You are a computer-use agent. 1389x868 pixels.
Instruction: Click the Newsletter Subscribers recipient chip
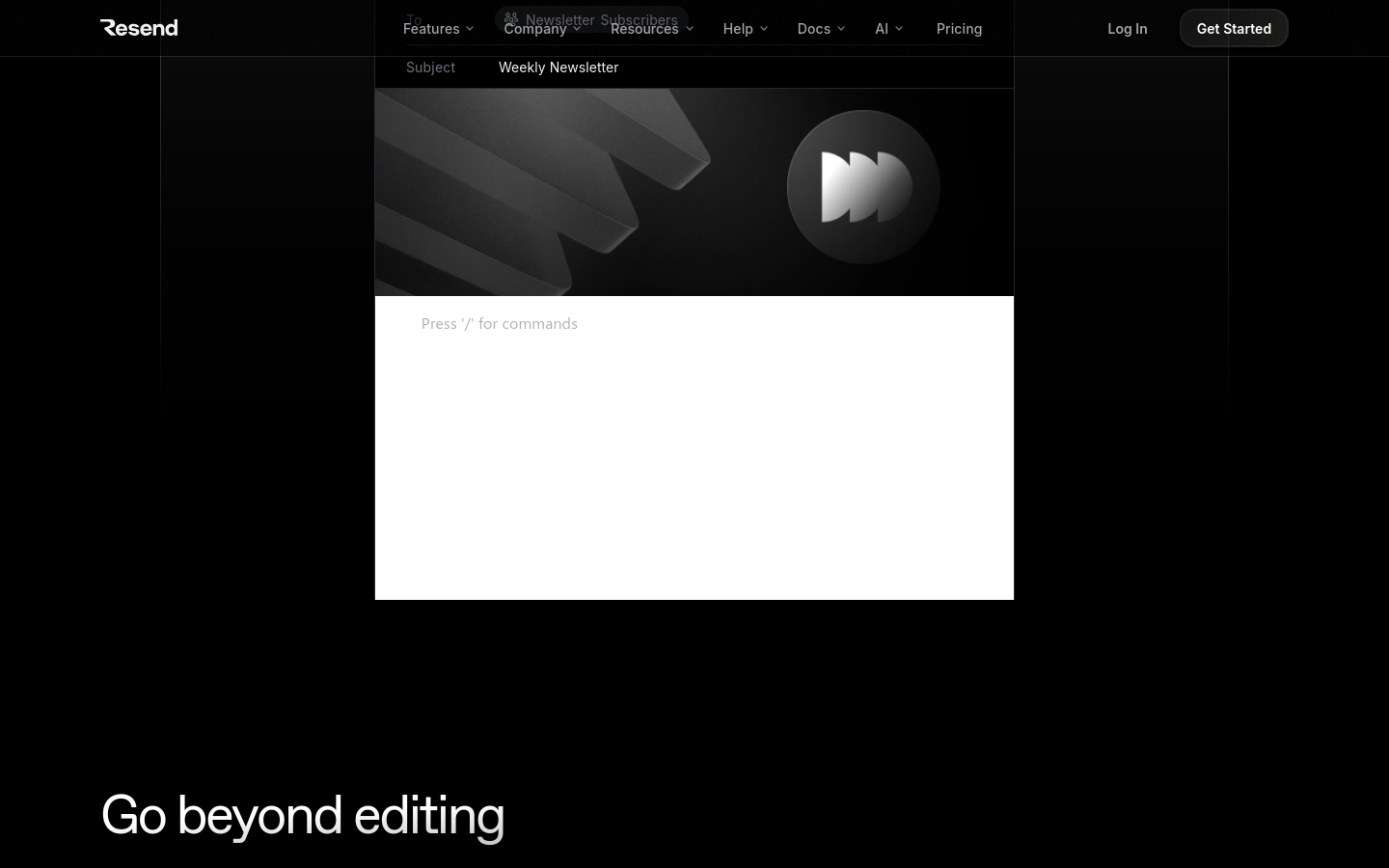[600, 18]
